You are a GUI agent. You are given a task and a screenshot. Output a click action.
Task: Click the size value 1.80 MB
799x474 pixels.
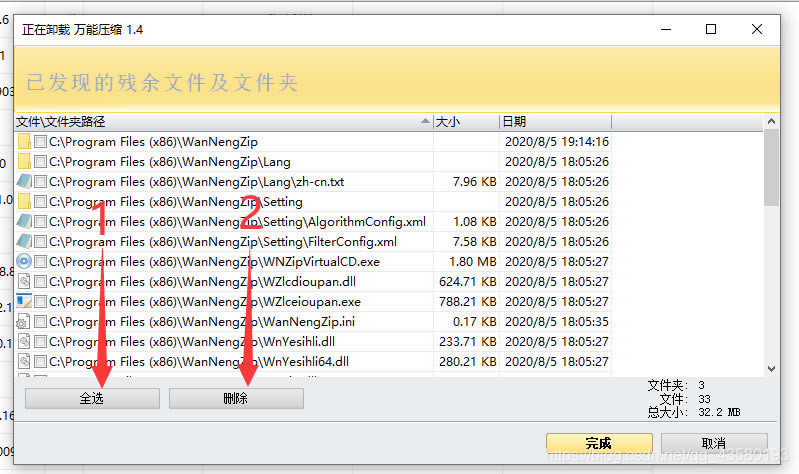472,262
